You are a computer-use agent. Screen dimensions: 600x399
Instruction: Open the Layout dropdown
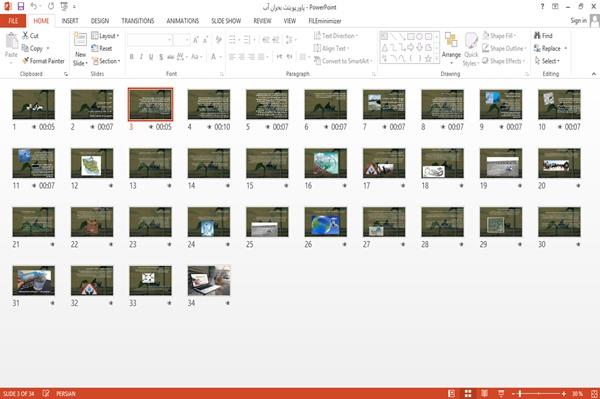tap(105, 36)
